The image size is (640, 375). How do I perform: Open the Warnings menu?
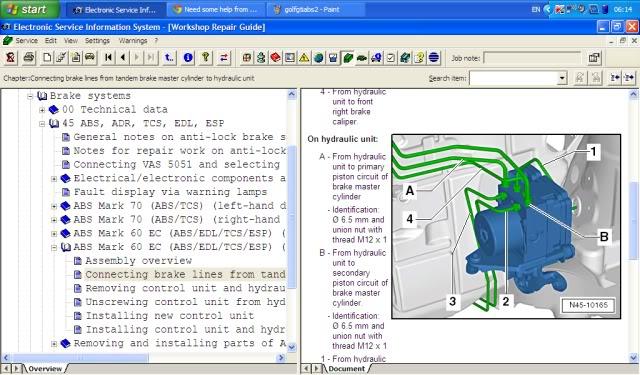click(x=133, y=40)
